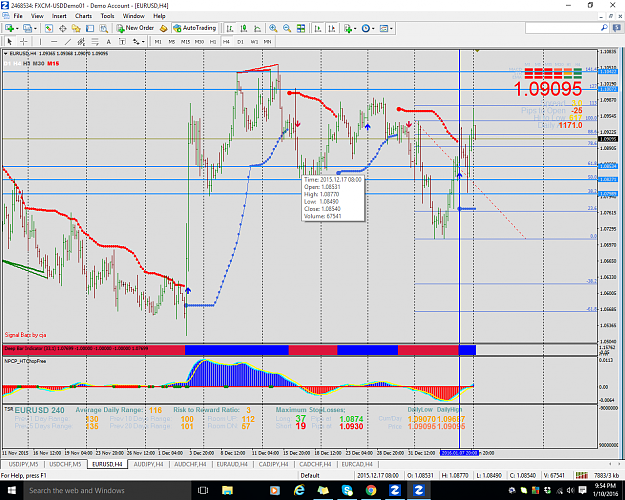
Task: Switch chart to Bar Chart style
Action: pyautogui.click(x=230, y=28)
